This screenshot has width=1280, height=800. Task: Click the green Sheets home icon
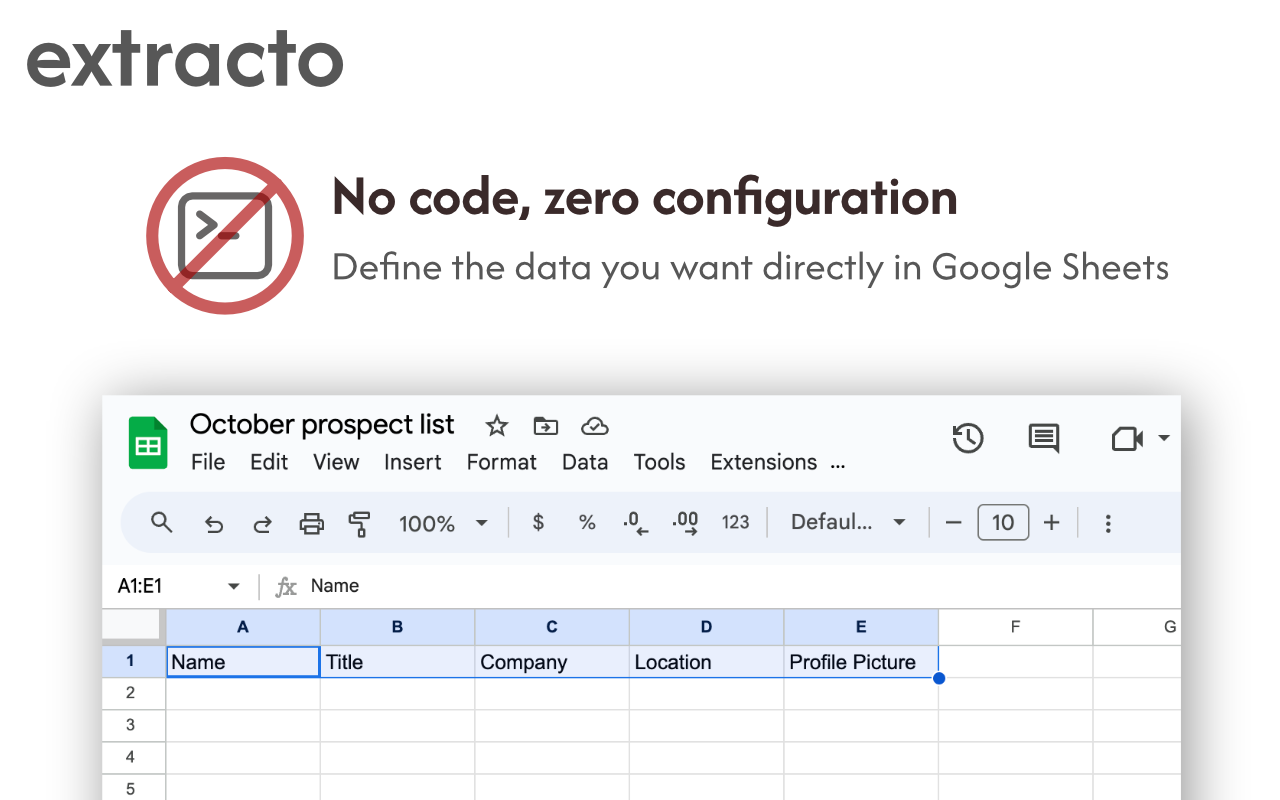[147, 442]
